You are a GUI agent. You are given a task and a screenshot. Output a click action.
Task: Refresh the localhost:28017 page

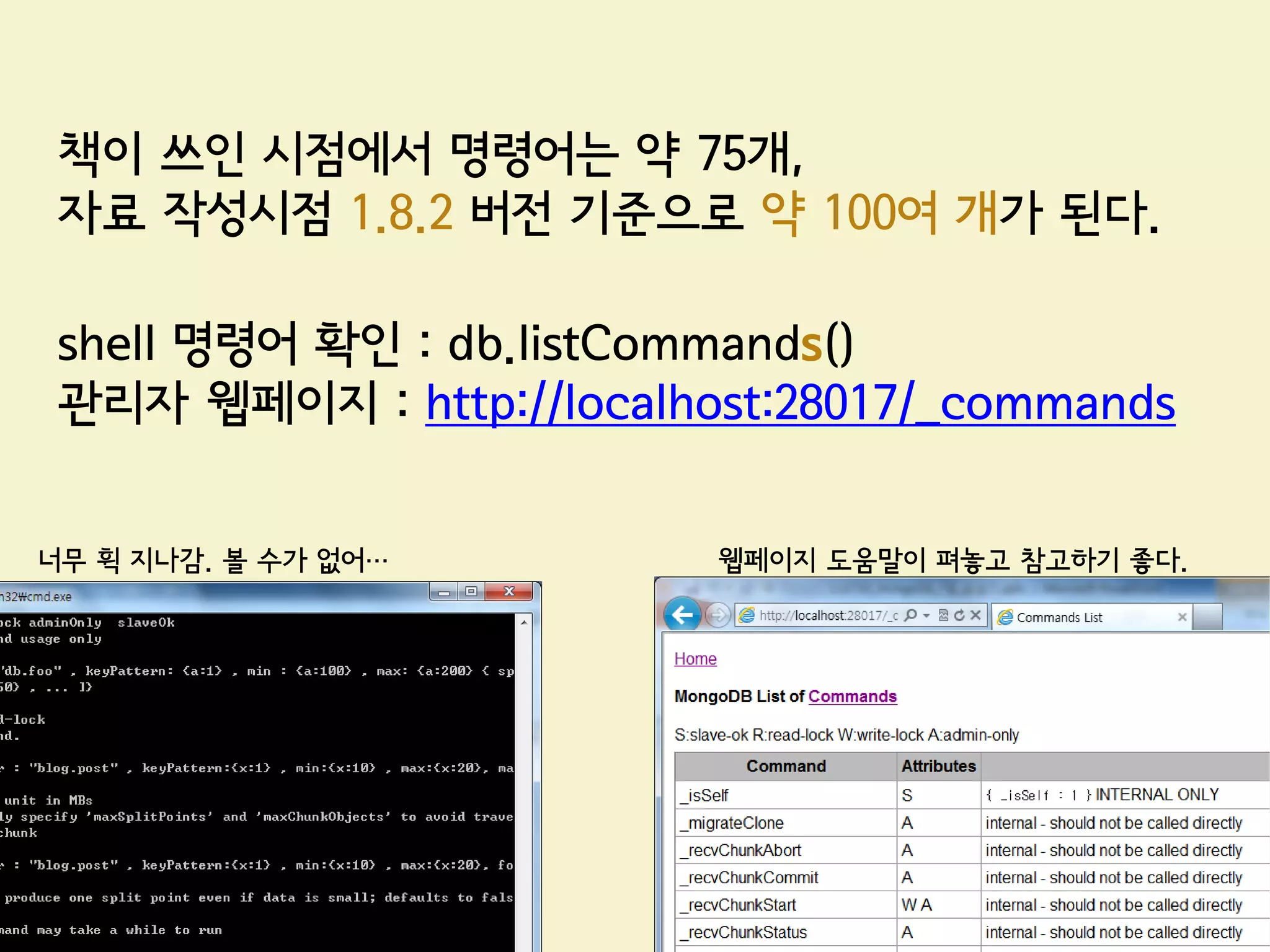coord(959,615)
